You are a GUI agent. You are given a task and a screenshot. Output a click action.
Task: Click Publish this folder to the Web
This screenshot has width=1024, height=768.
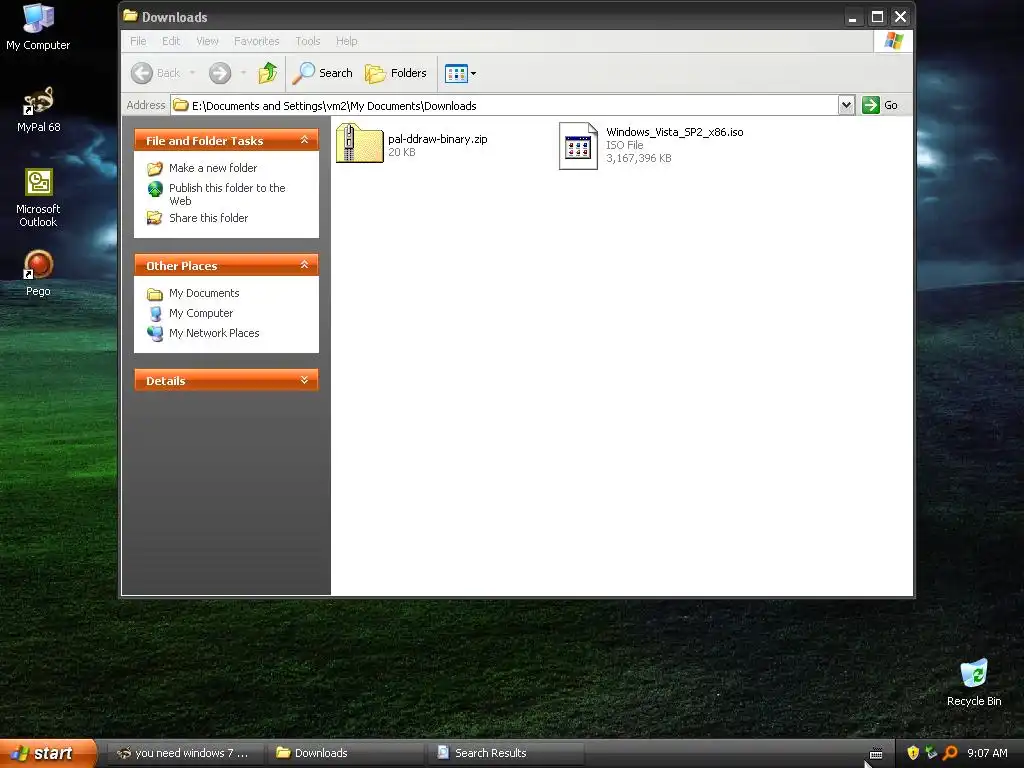(x=227, y=195)
